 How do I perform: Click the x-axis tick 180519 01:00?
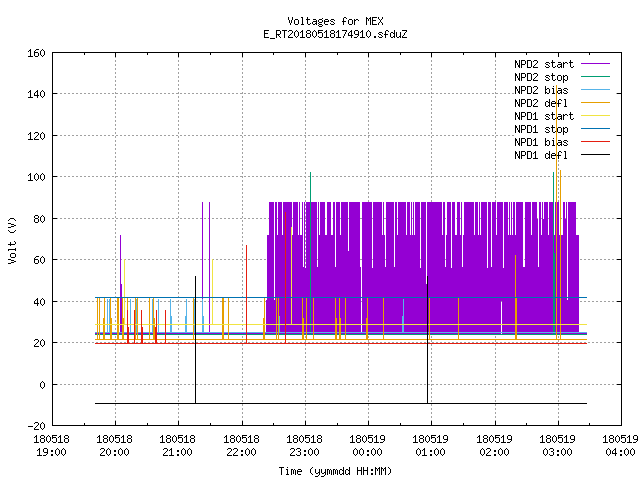(x=431, y=446)
